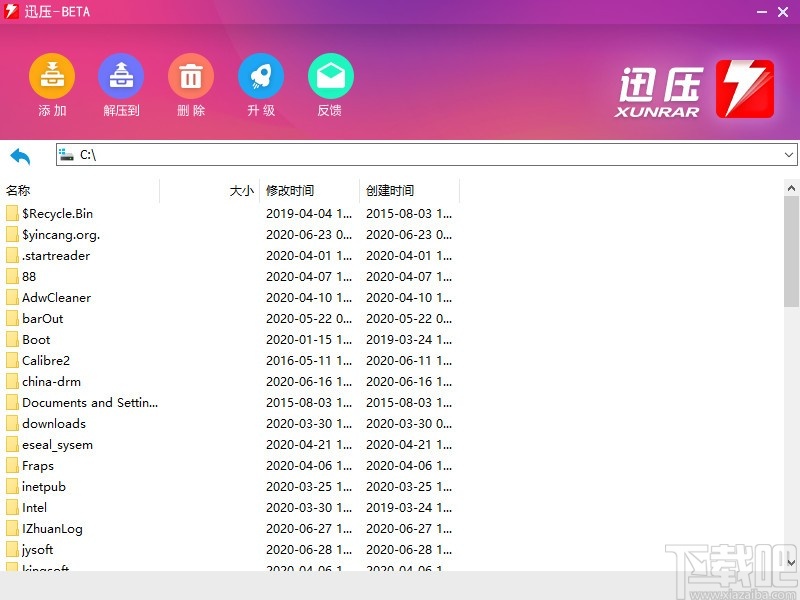Sort by the 修改时间 column header
The height and width of the screenshot is (600, 800).
(290, 190)
